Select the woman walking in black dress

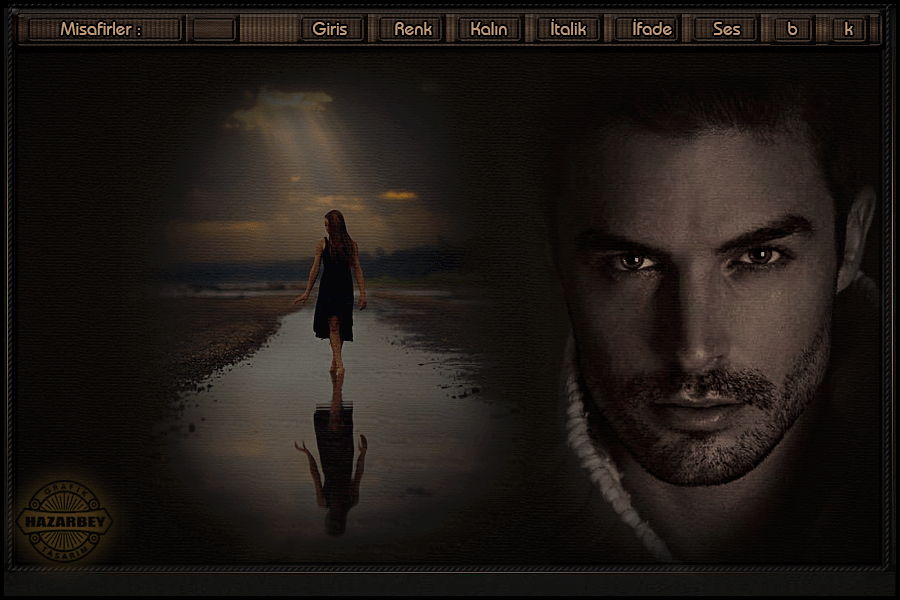click(335, 280)
